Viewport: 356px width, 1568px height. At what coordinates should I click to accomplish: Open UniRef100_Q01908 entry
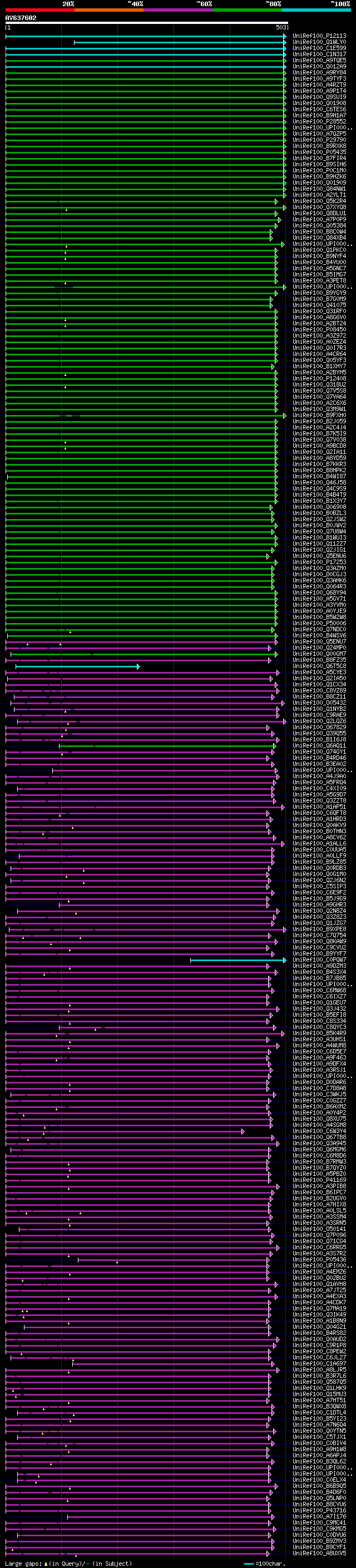coord(319,103)
